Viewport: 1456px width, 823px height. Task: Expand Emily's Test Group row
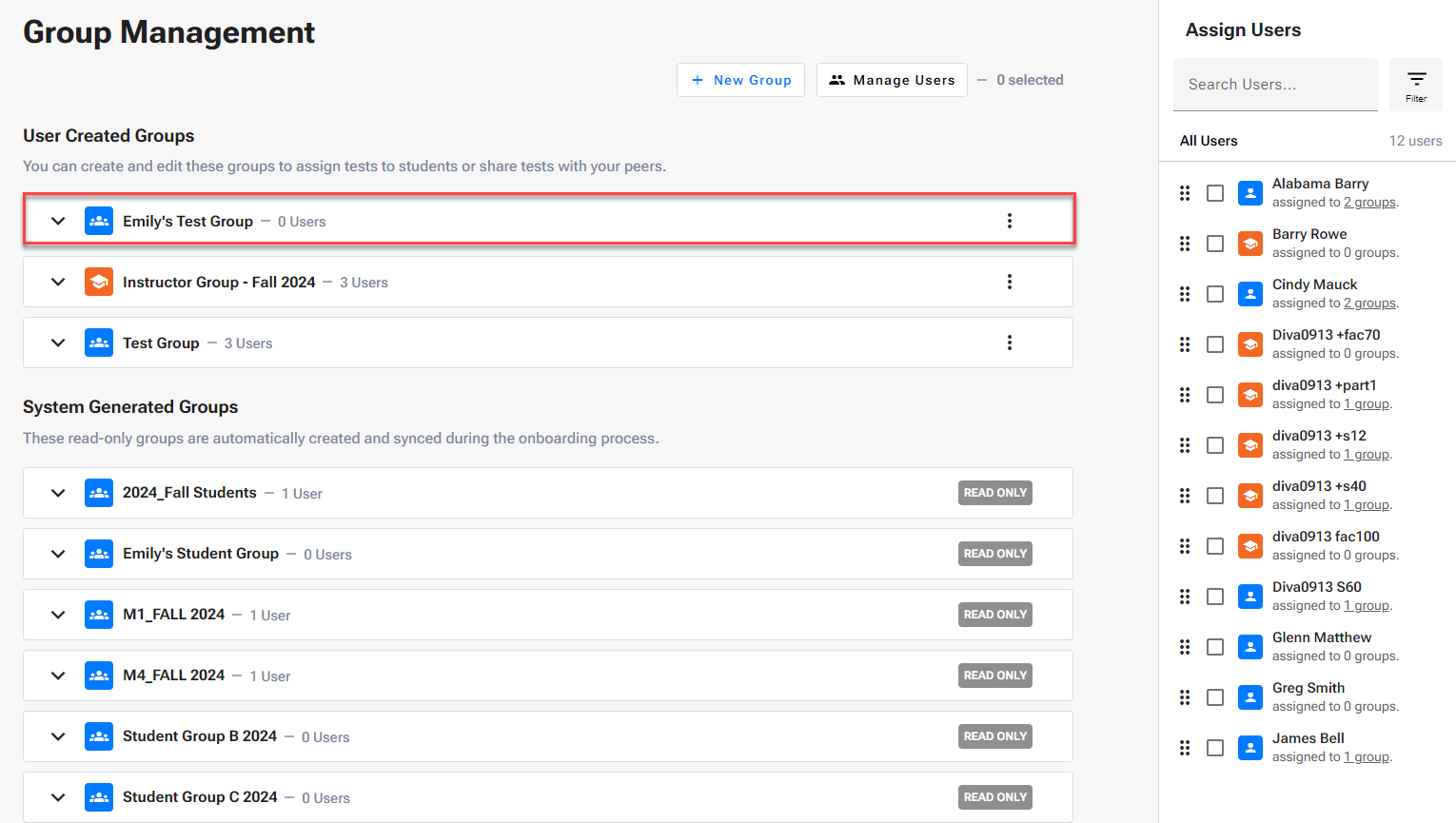[x=58, y=221]
